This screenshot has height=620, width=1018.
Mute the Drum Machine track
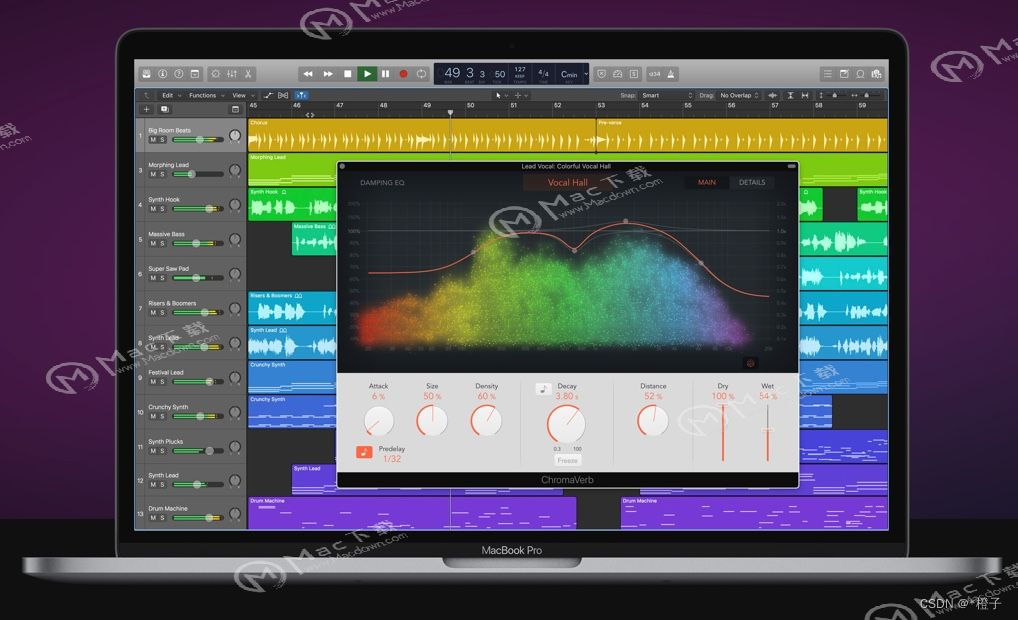[x=153, y=517]
